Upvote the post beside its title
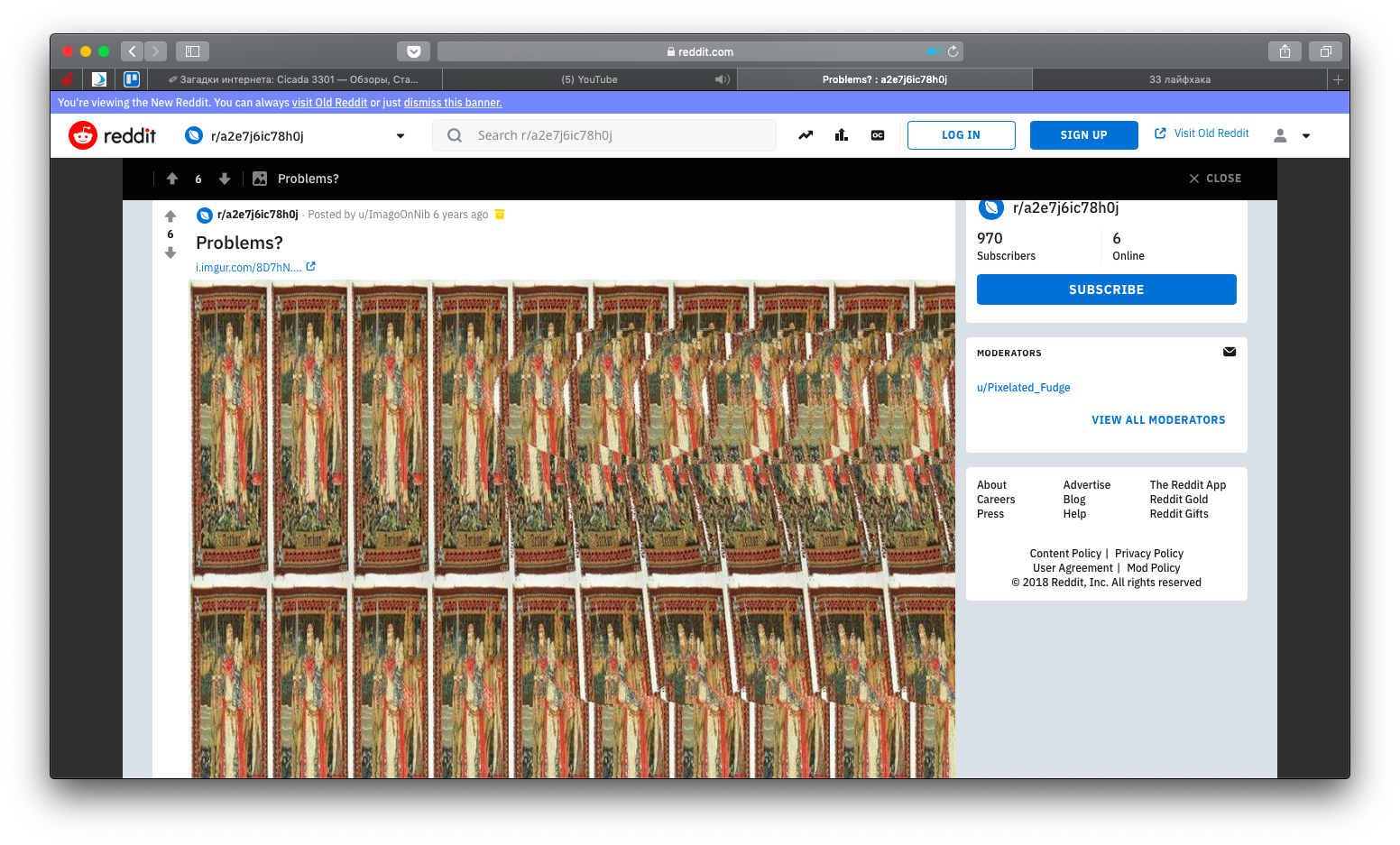This screenshot has width=1400, height=845. pos(170,216)
